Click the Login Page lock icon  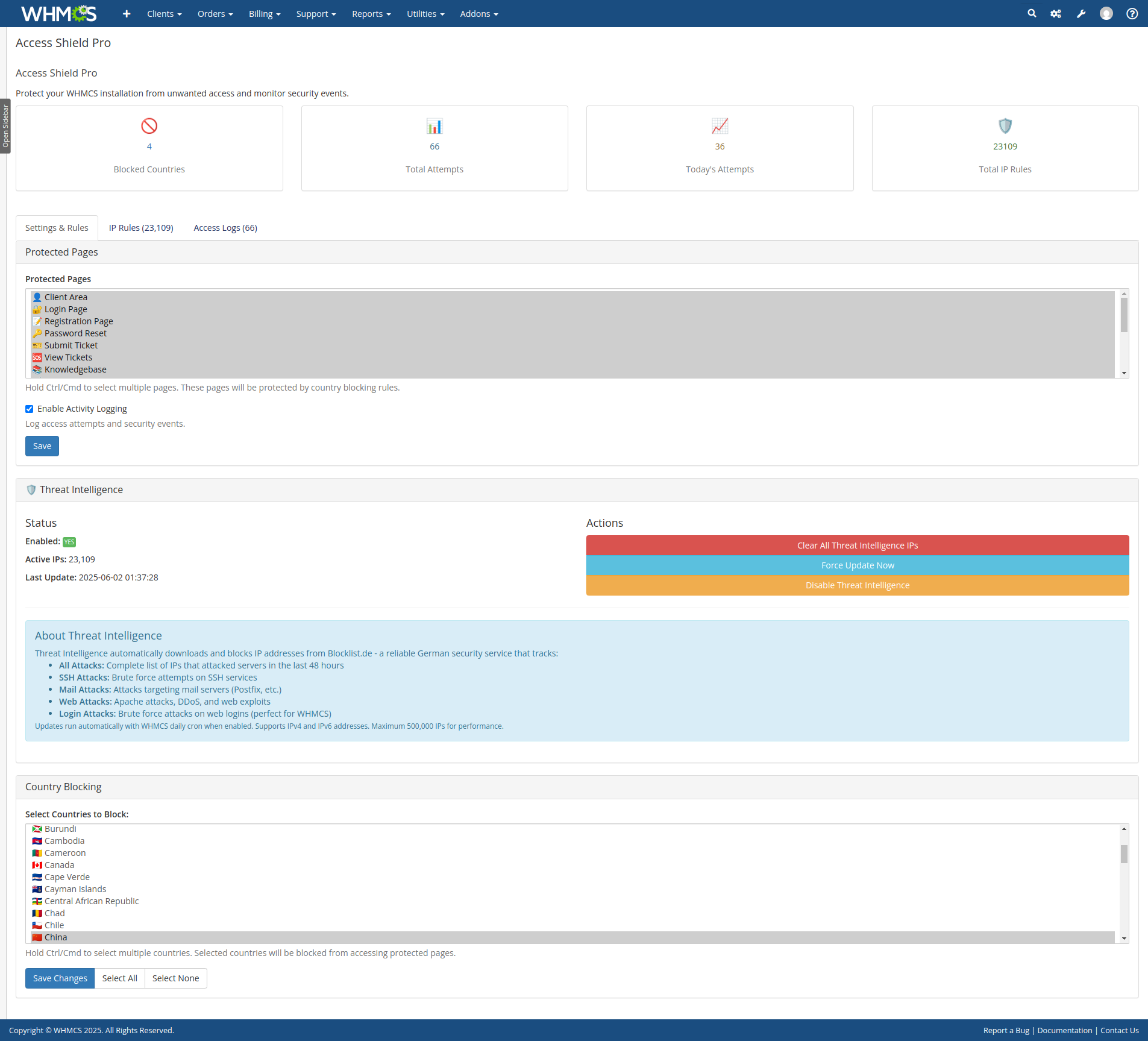pos(37,309)
